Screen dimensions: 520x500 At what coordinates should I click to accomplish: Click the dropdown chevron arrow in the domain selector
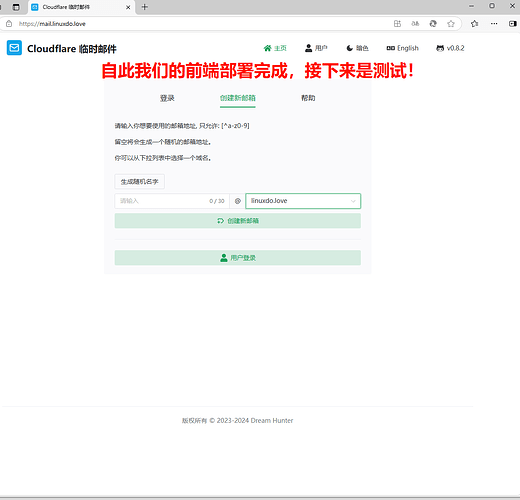(x=353, y=201)
